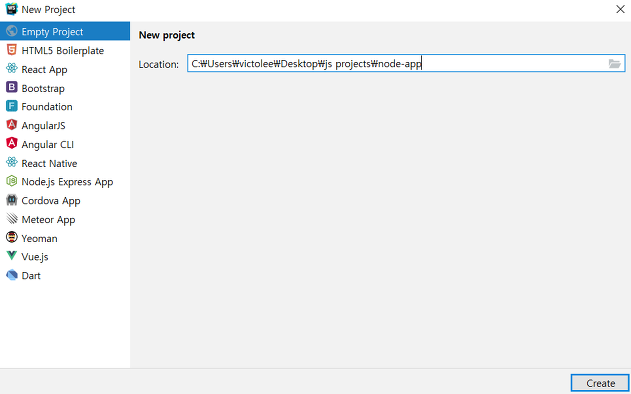Pick Bootstrap project type label
This screenshot has height=394, width=631.
point(43,89)
